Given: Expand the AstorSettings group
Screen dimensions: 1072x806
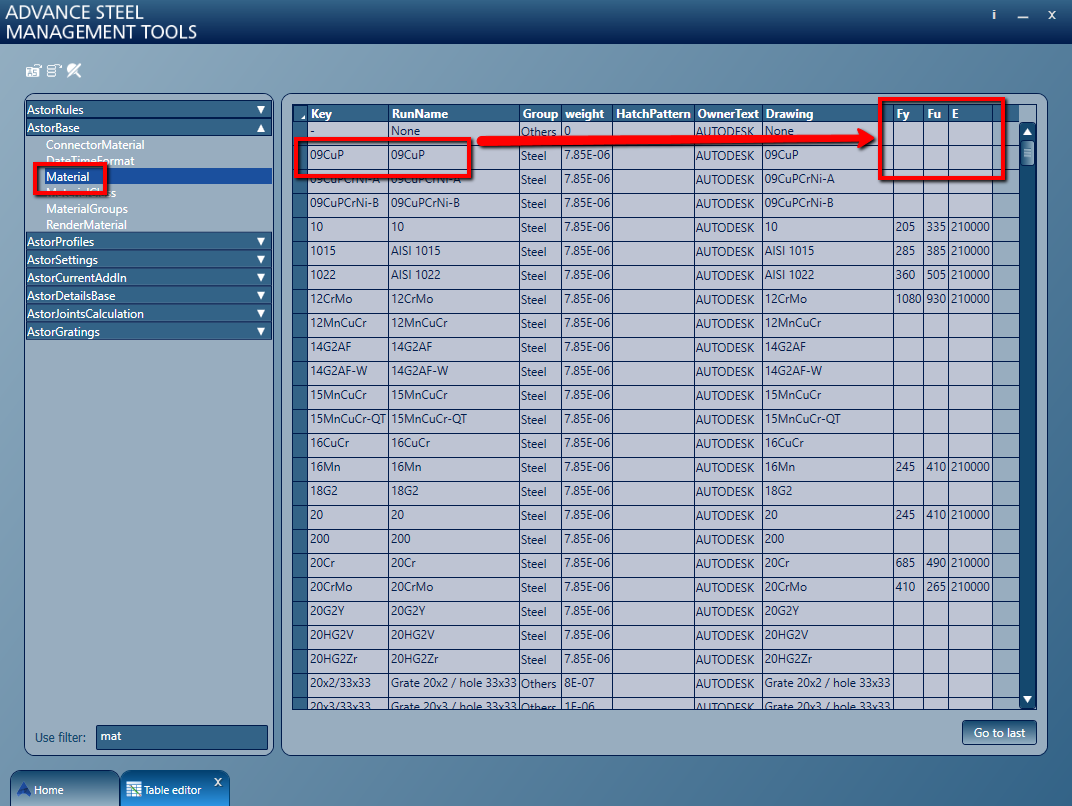Looking at the screenshot, I should coord(148,260).
